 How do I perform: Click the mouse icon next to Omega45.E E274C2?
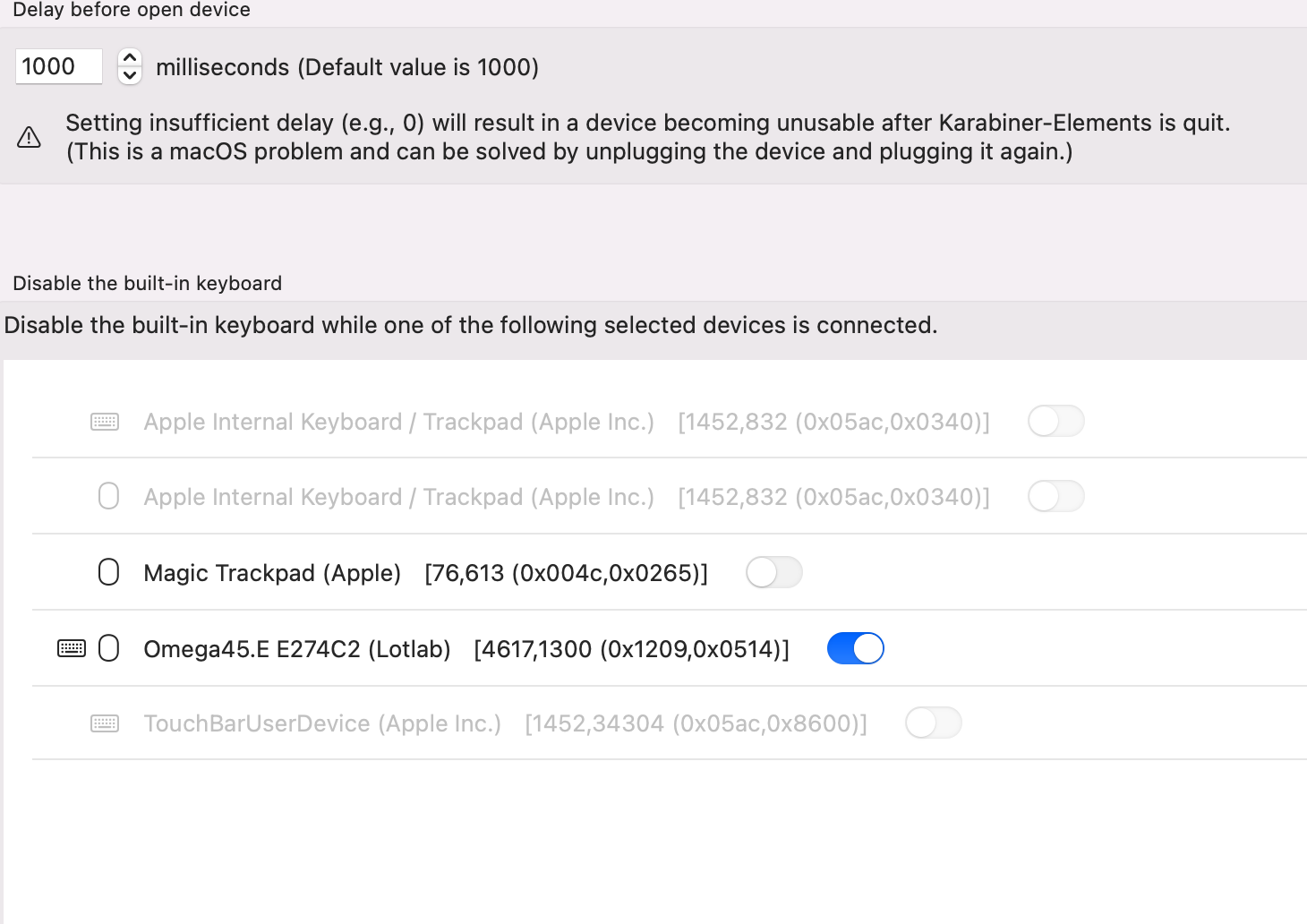[109, 648]
